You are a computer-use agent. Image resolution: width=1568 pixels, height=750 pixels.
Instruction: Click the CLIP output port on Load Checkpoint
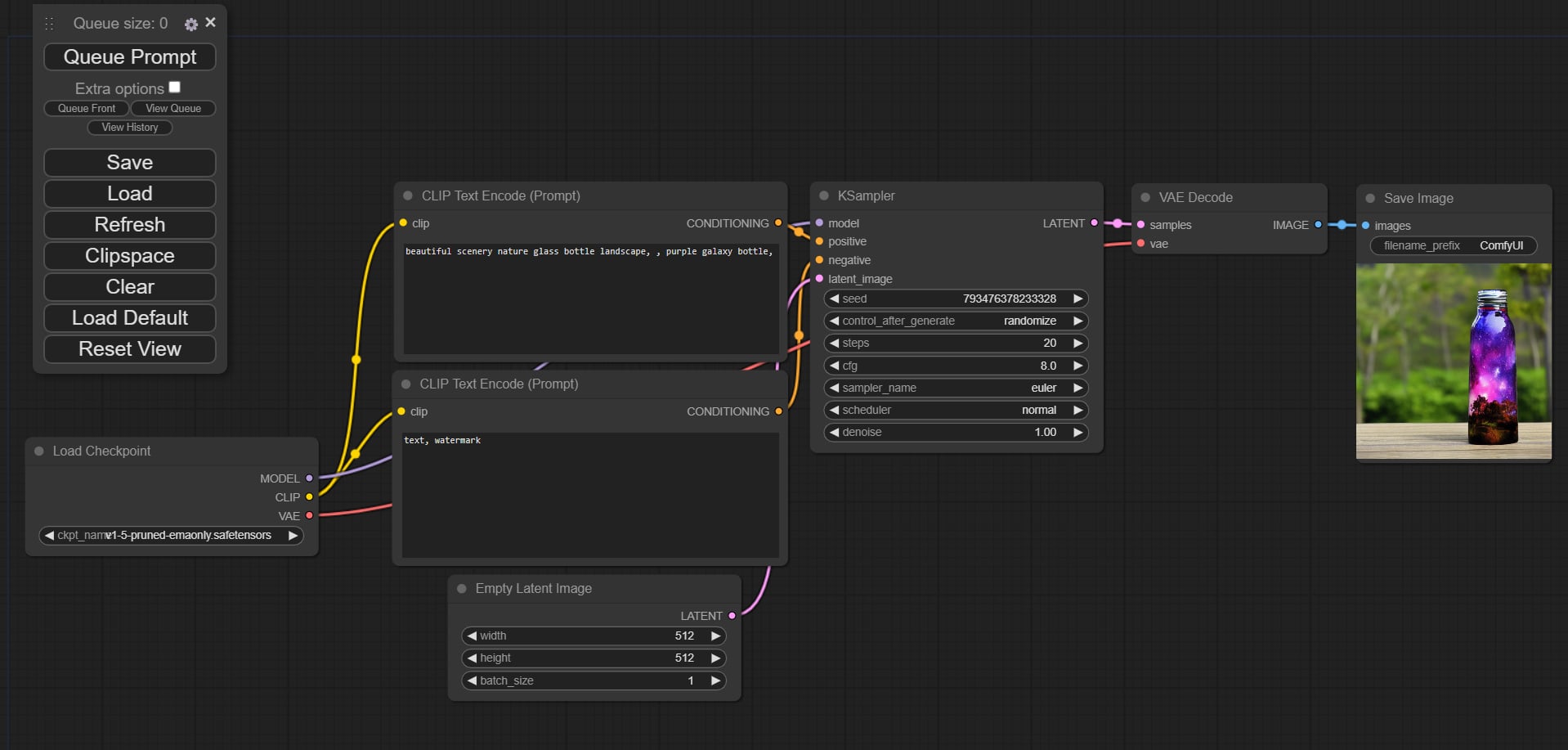tap(309, 496)
